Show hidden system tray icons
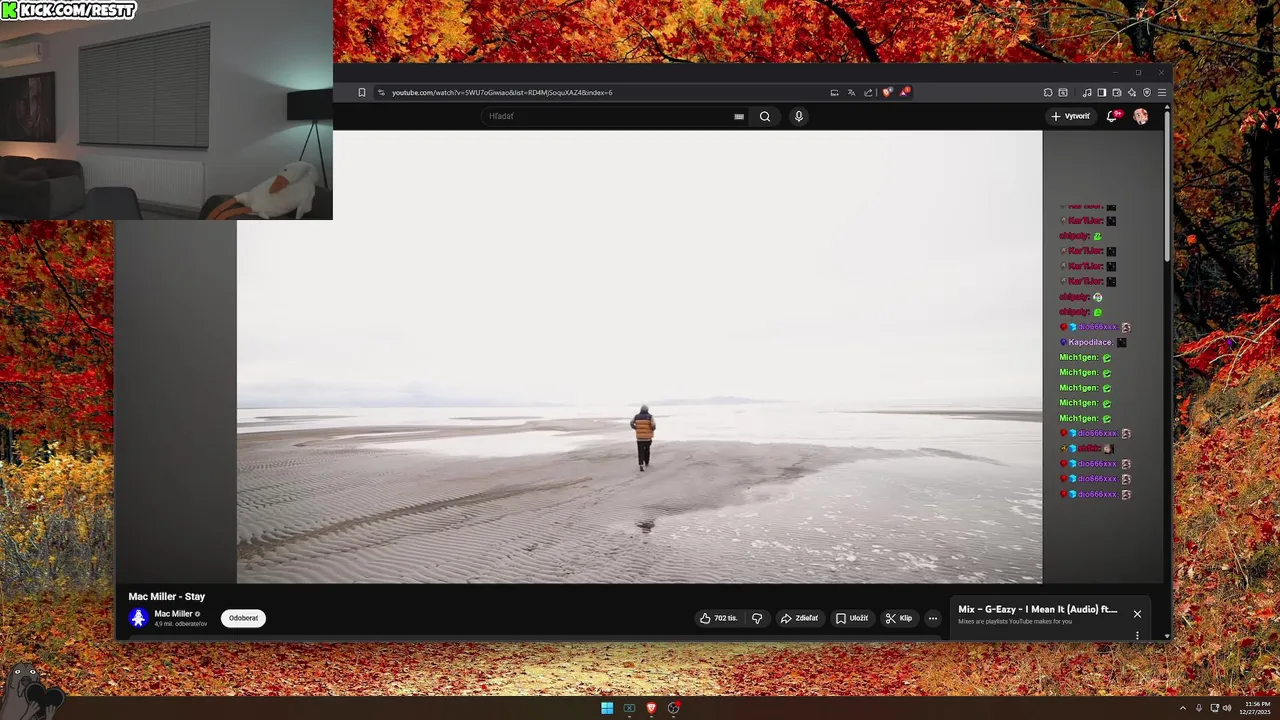This screenshot has height=720, width=1280. [1183, 708]
